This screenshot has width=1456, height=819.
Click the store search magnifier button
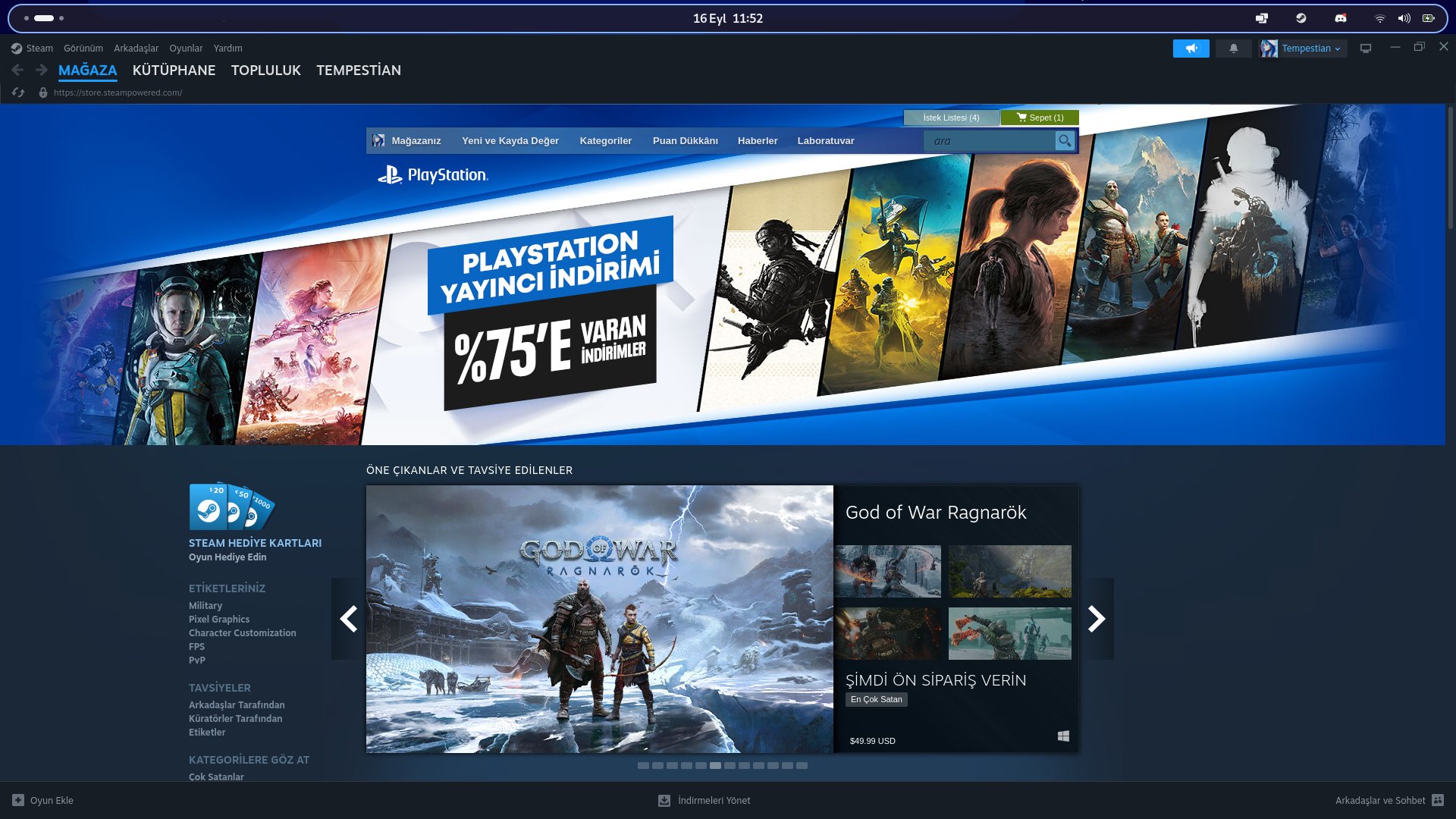coord(1064,141)
